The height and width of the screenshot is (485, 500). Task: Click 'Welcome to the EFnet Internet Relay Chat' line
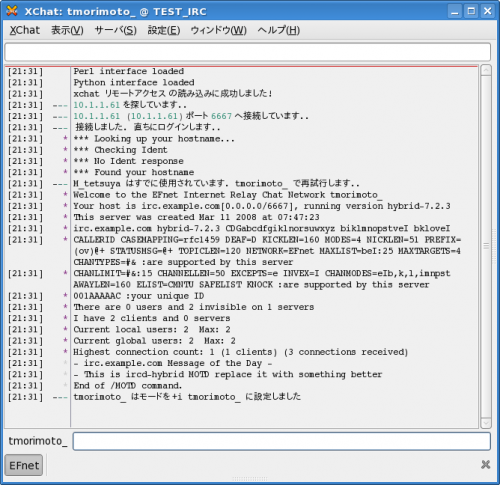(228, 195)
